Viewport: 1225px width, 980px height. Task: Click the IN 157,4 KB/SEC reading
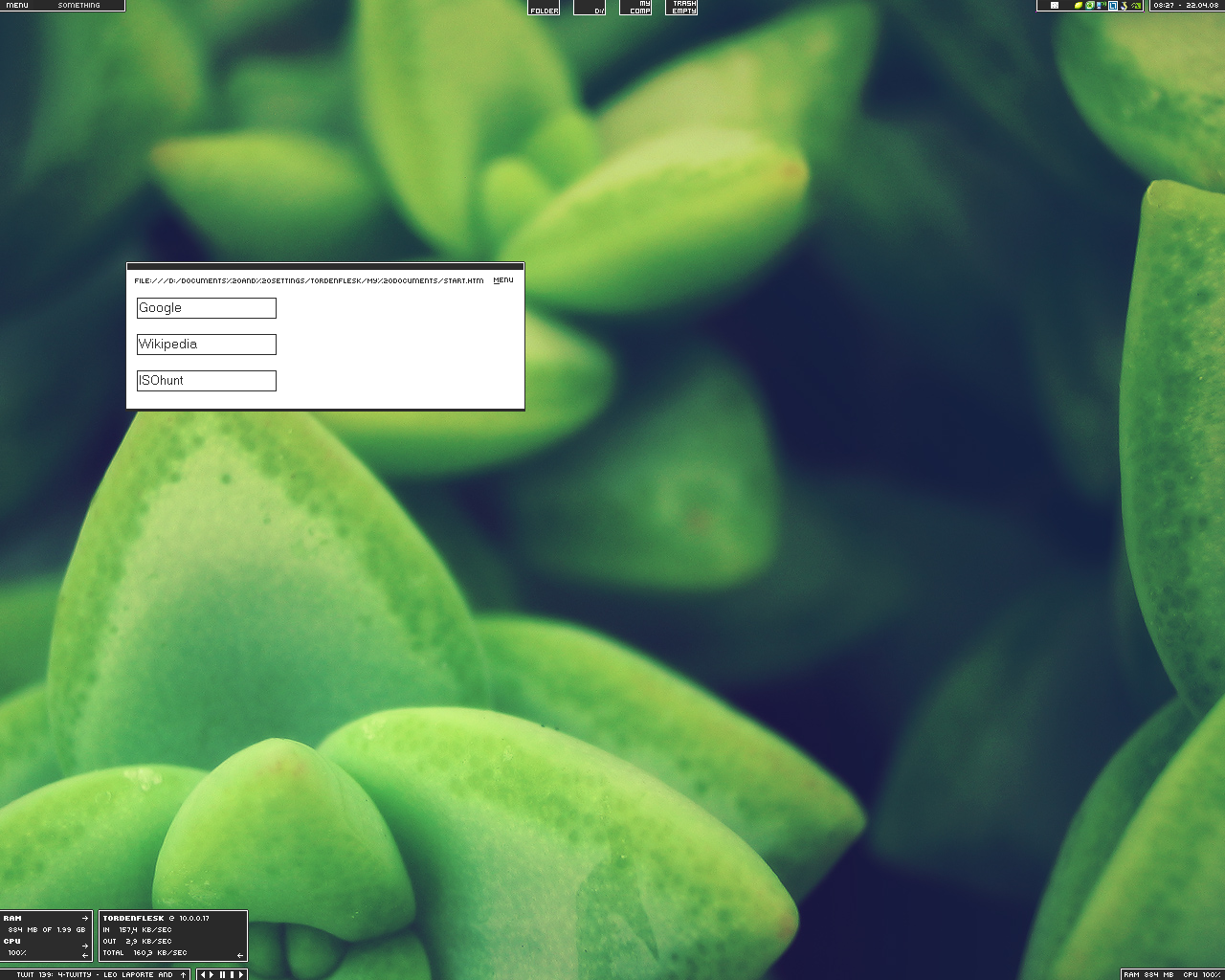pyautogui.click(x=137, y=929)
